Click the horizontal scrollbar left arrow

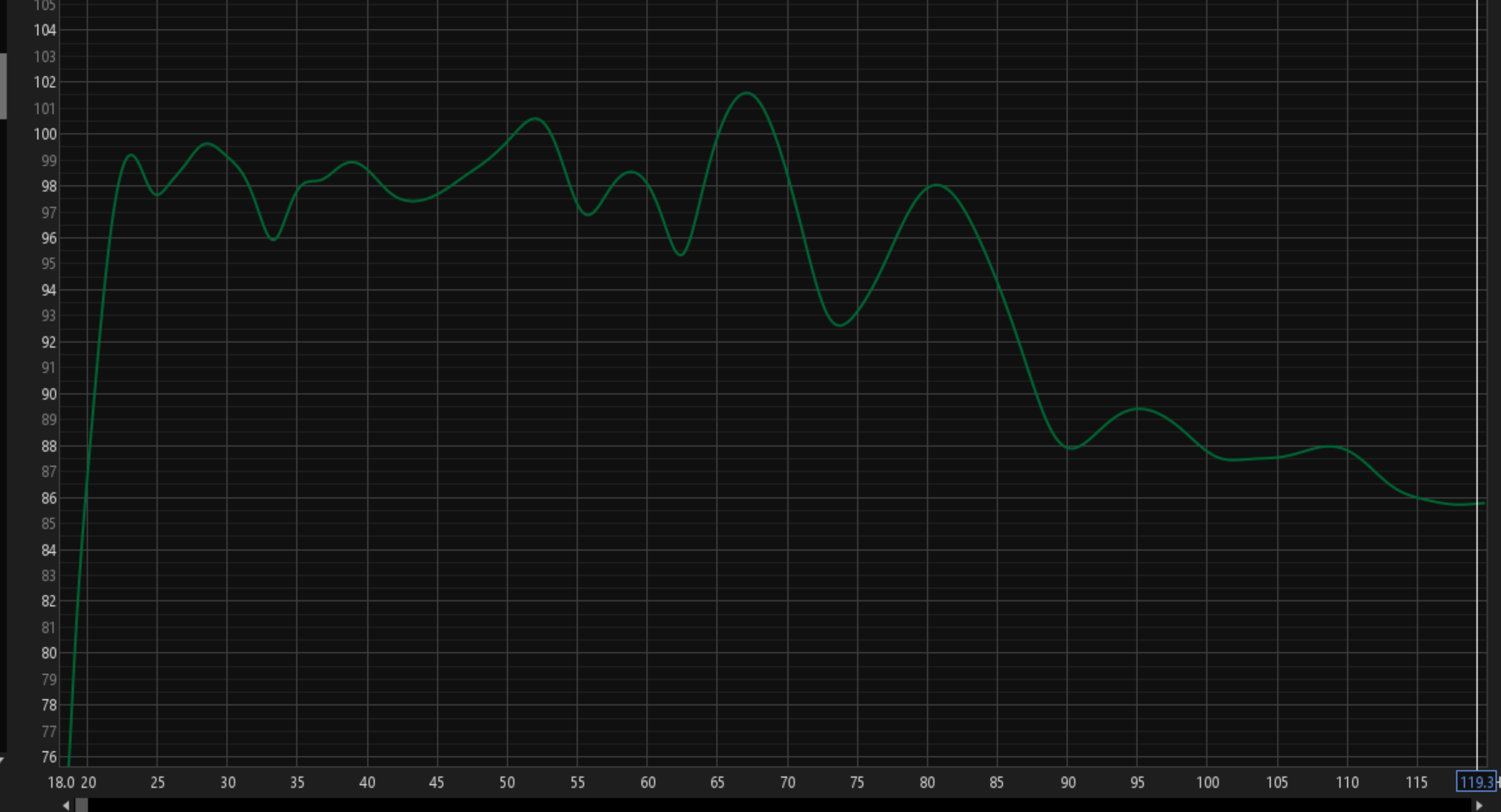(67, 805)
